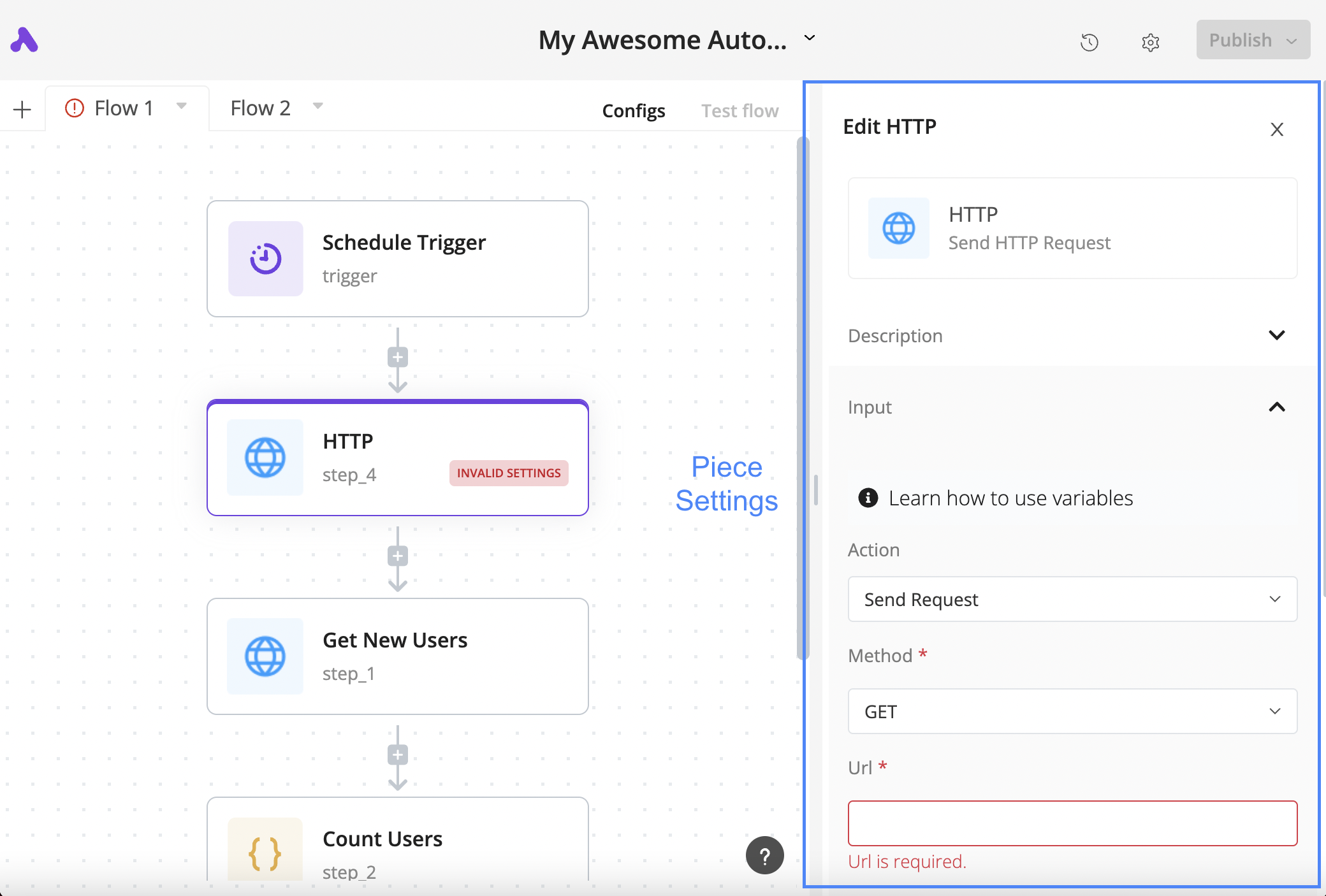The image size is (1326, 896).
Task: Expand the Description section
Action: click(1276, 335)
